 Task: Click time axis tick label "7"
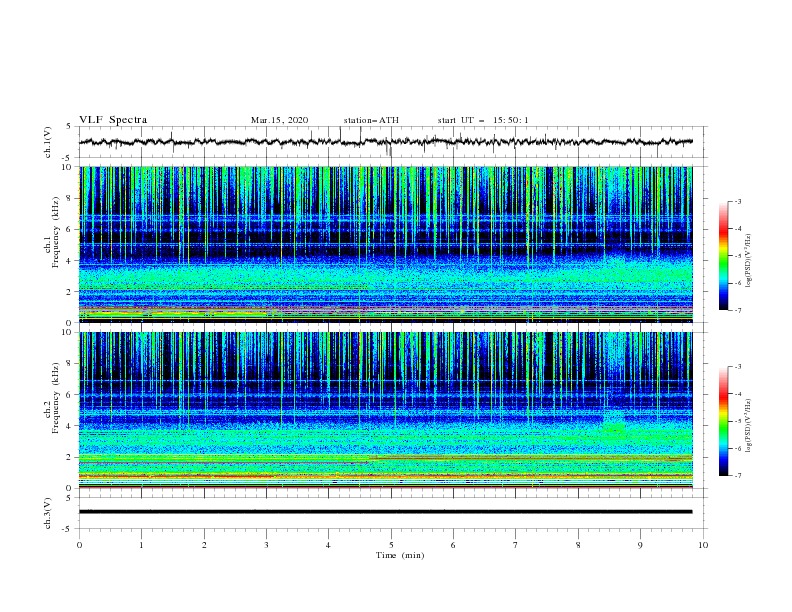point(516,545)
